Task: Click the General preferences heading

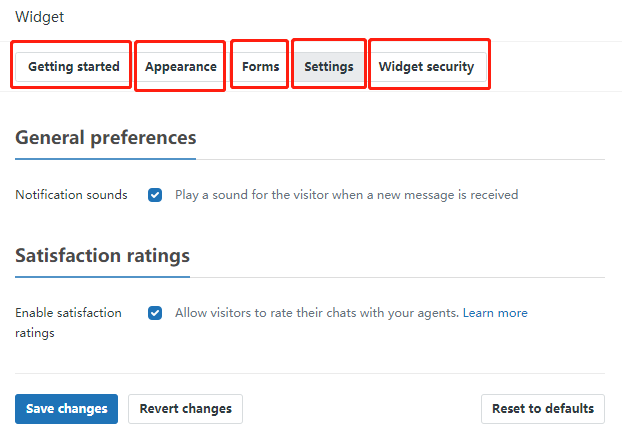Action: [106, 138]
